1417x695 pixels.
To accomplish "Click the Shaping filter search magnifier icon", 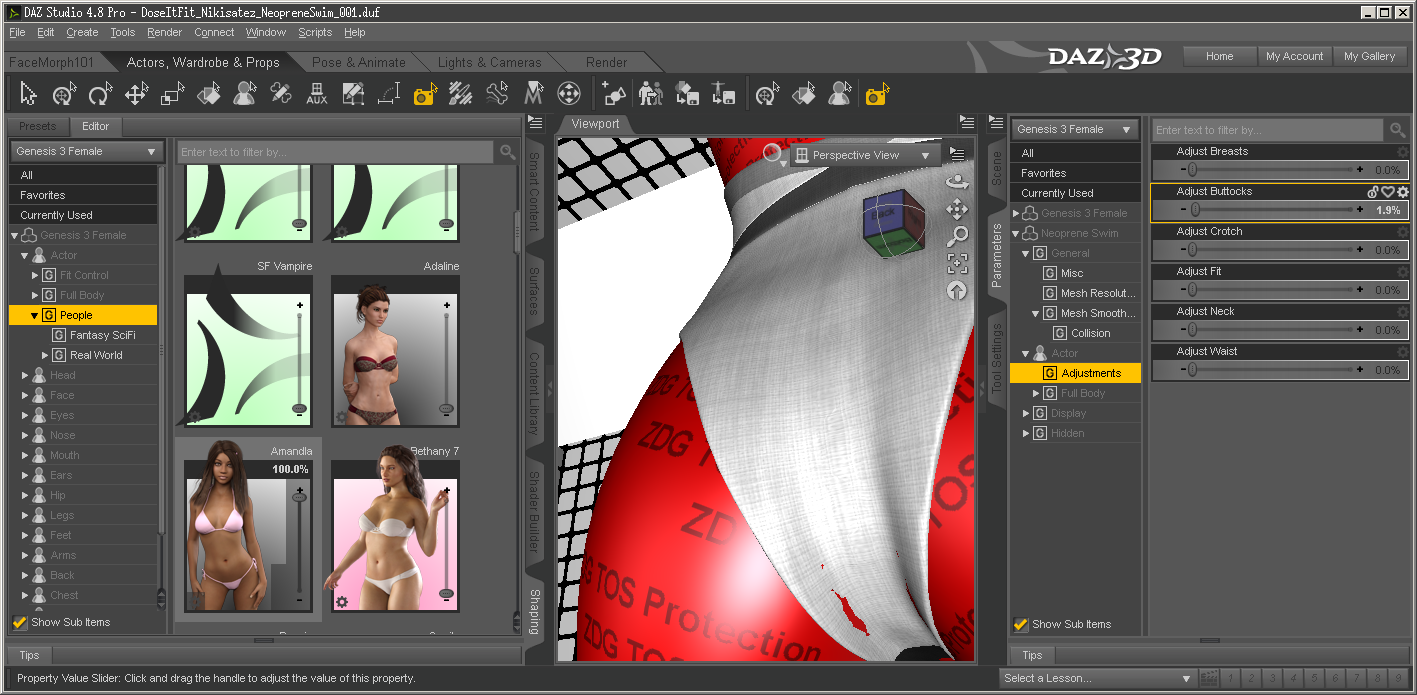I will pyautogui.click(x=508, y=152).
